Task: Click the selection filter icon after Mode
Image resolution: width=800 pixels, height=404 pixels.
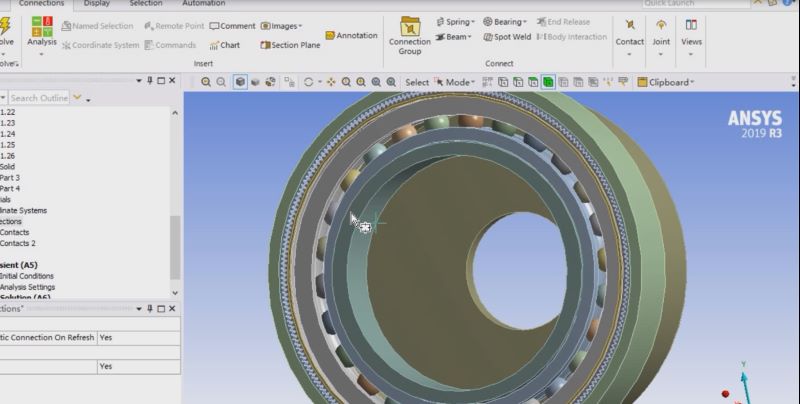Action: (x=487, y=82)
